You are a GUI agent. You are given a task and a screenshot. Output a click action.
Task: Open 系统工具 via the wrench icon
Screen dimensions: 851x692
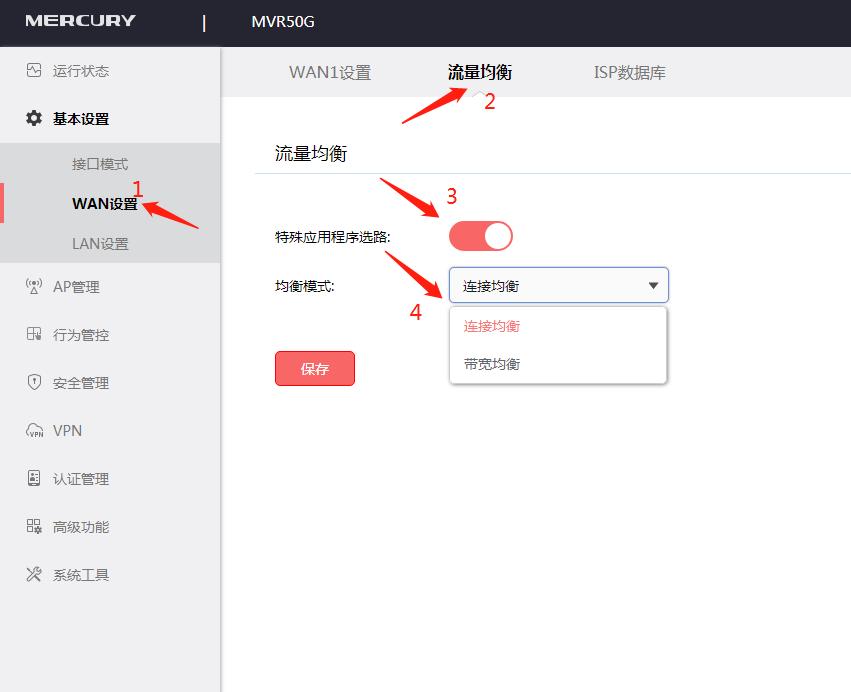tap(34, 574)
